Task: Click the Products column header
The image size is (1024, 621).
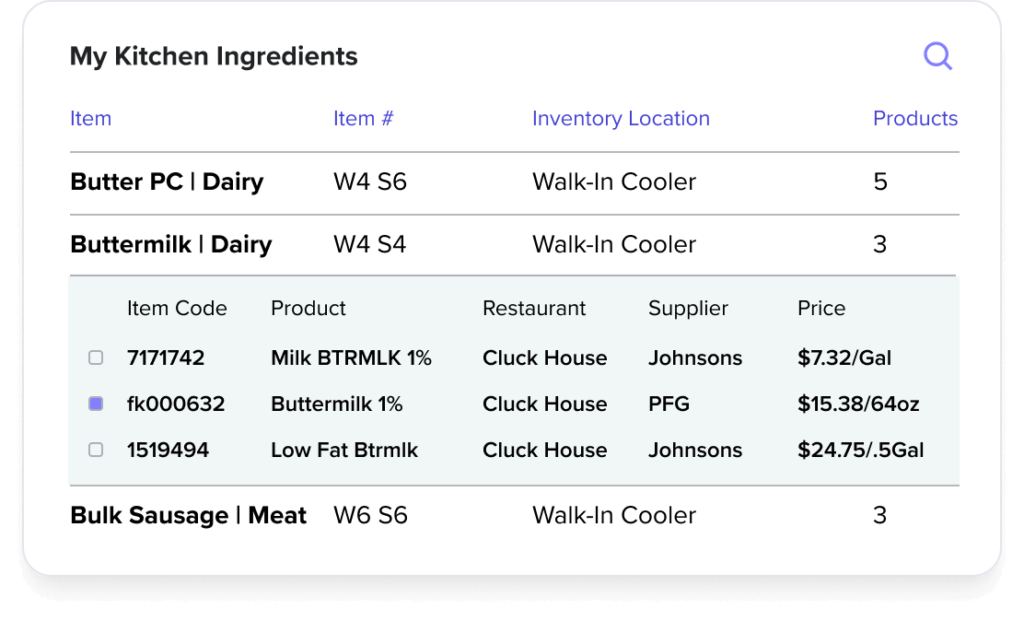Action: [914, 119]
